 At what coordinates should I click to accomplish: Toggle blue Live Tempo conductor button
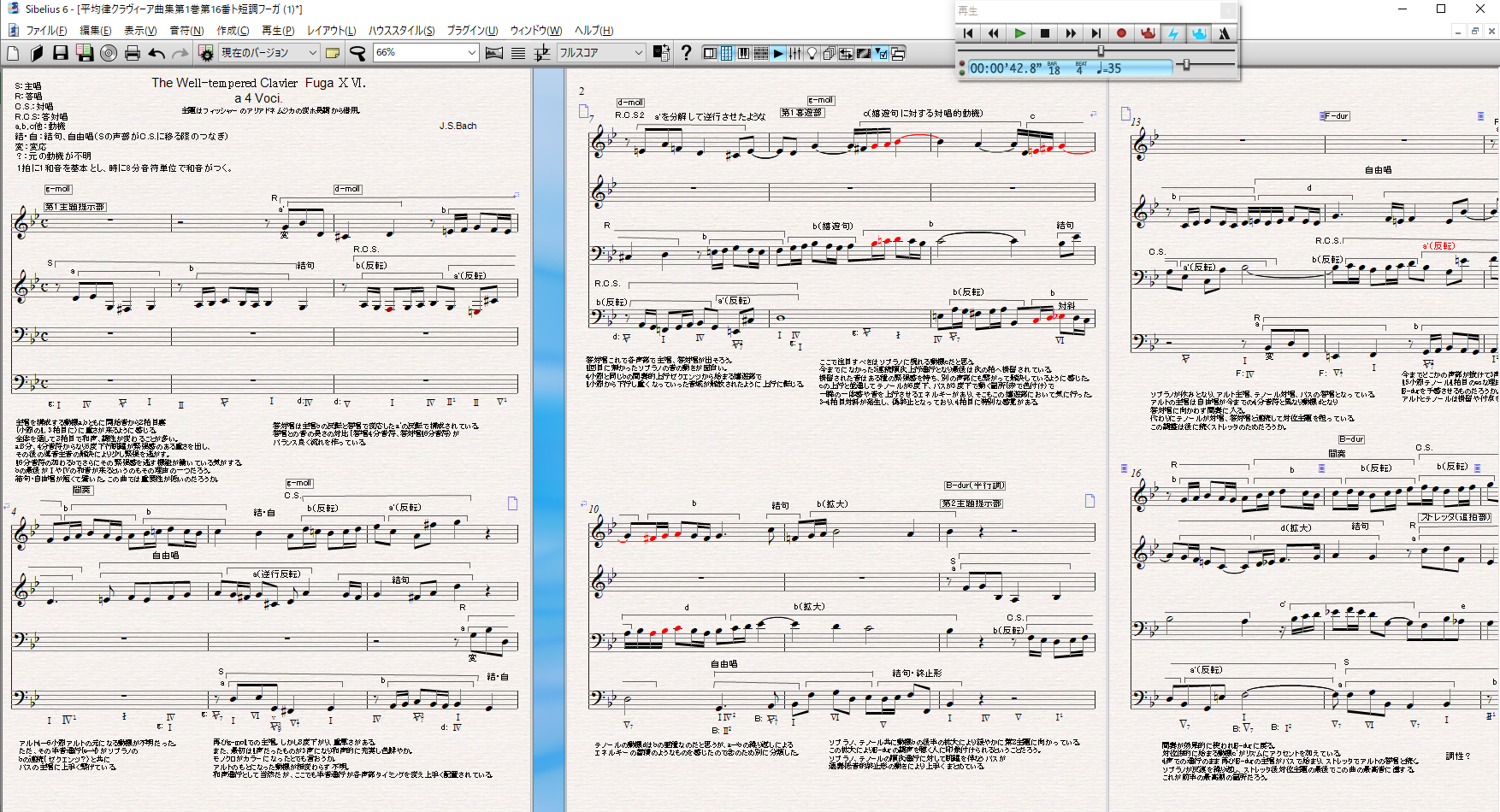tap(1199, 33)
